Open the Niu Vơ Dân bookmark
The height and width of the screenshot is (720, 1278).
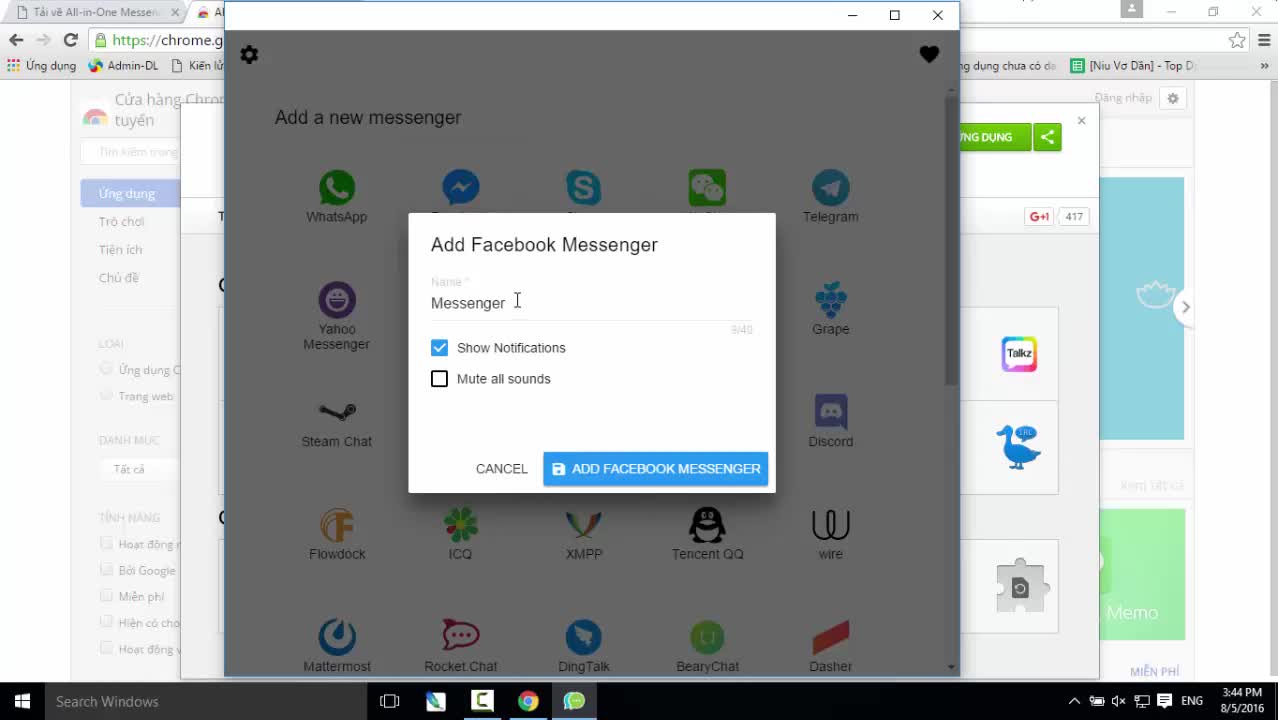tap(1132, 65)
